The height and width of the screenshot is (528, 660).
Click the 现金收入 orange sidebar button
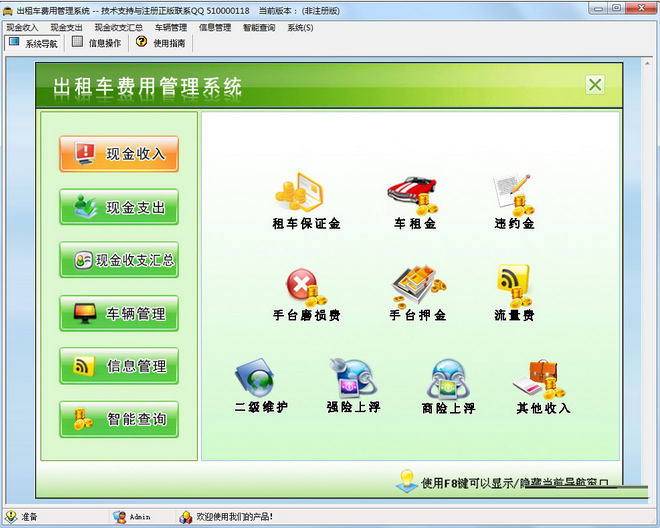click(119, 154)
